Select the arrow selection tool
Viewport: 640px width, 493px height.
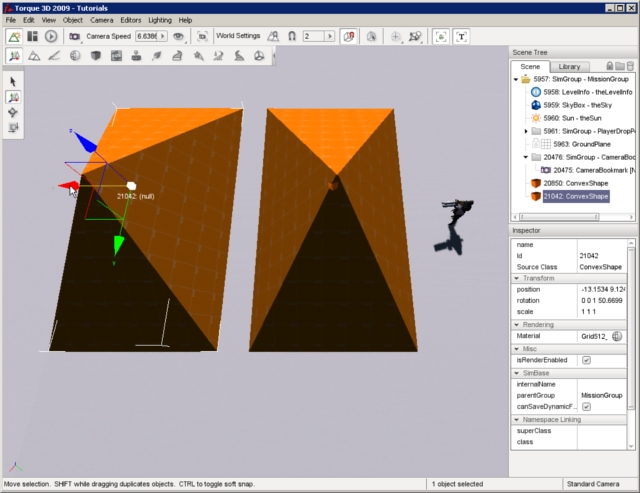click(x=14, y=81)
